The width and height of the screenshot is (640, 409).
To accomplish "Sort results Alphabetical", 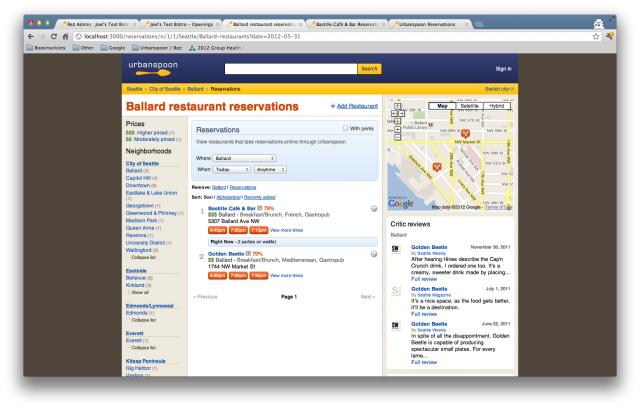I will point(229,197).
